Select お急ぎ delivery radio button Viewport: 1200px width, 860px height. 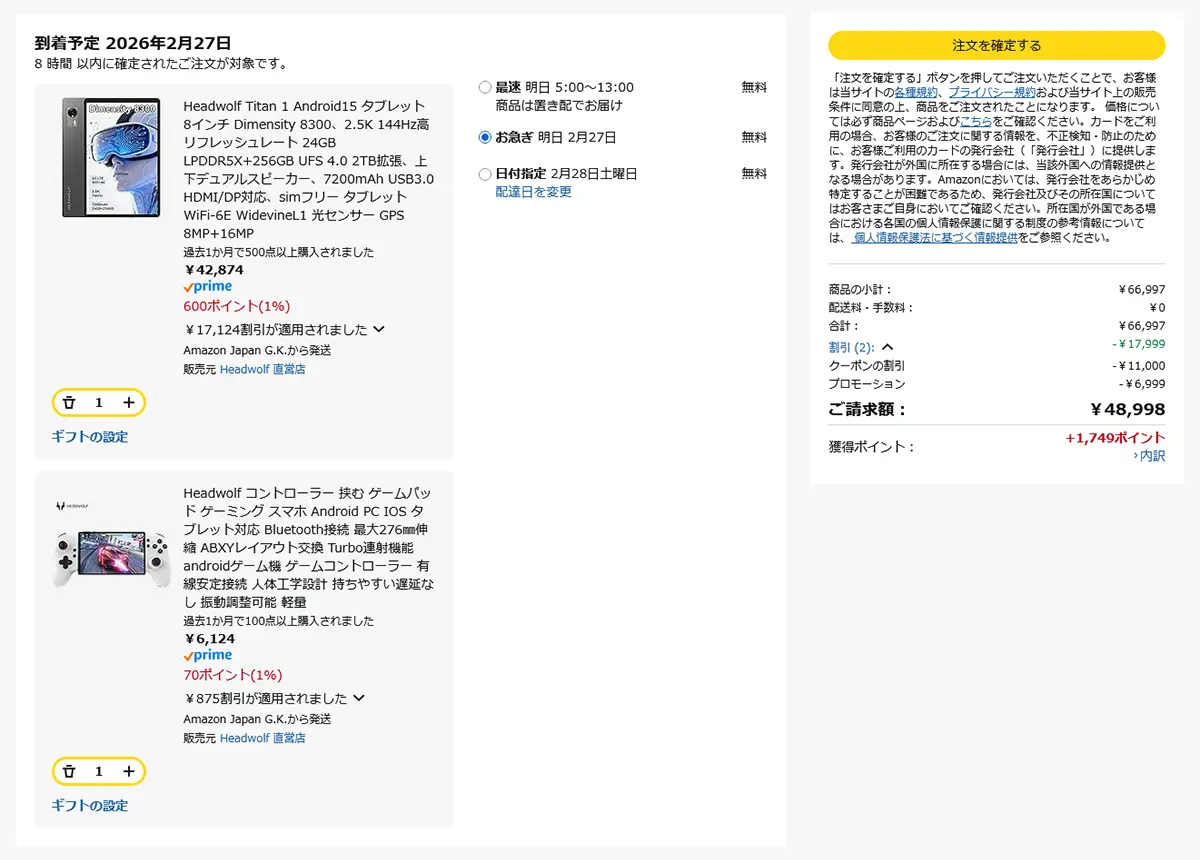[485, 137]
